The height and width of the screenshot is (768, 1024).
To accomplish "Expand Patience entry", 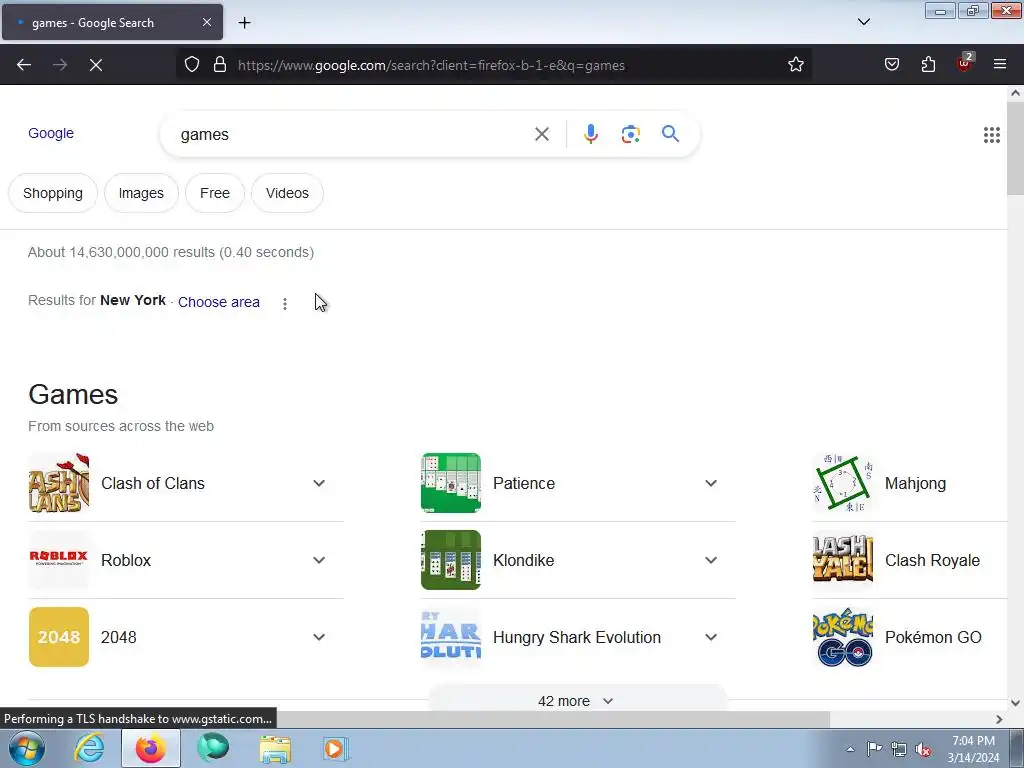I will [711, 483].
